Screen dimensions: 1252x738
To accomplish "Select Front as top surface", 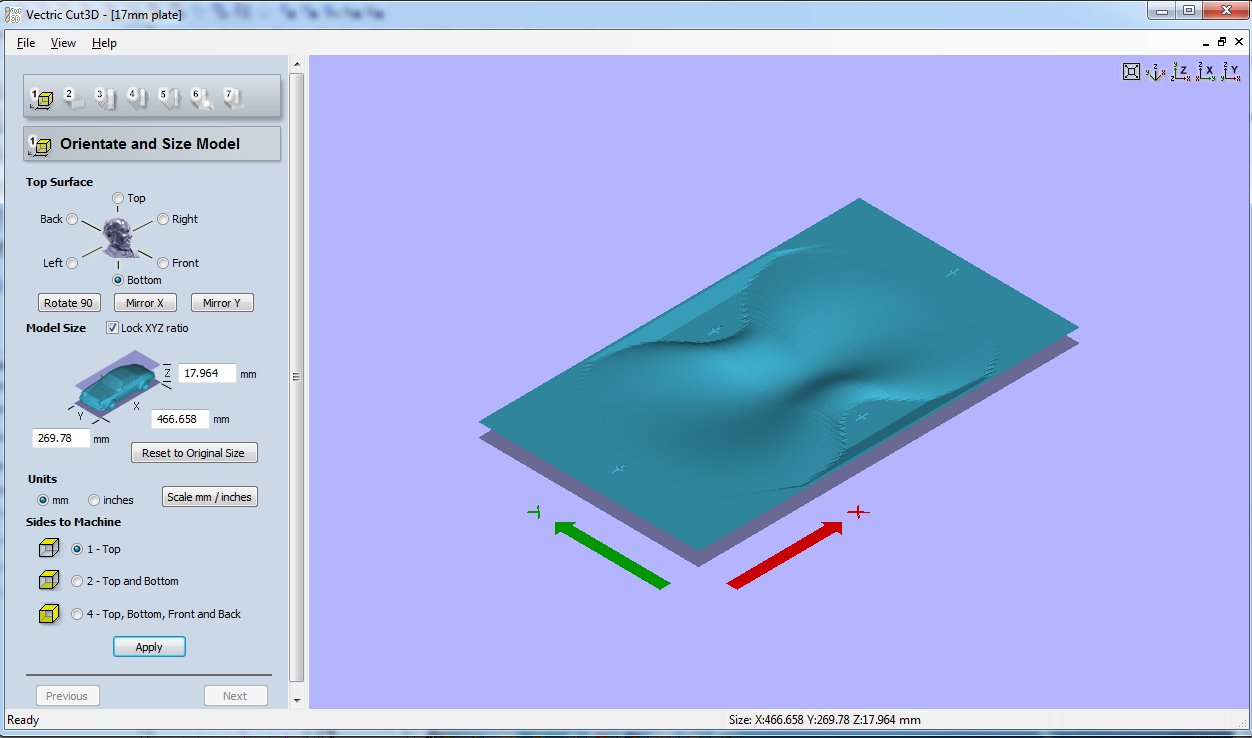I will click(x=163, y=263).
